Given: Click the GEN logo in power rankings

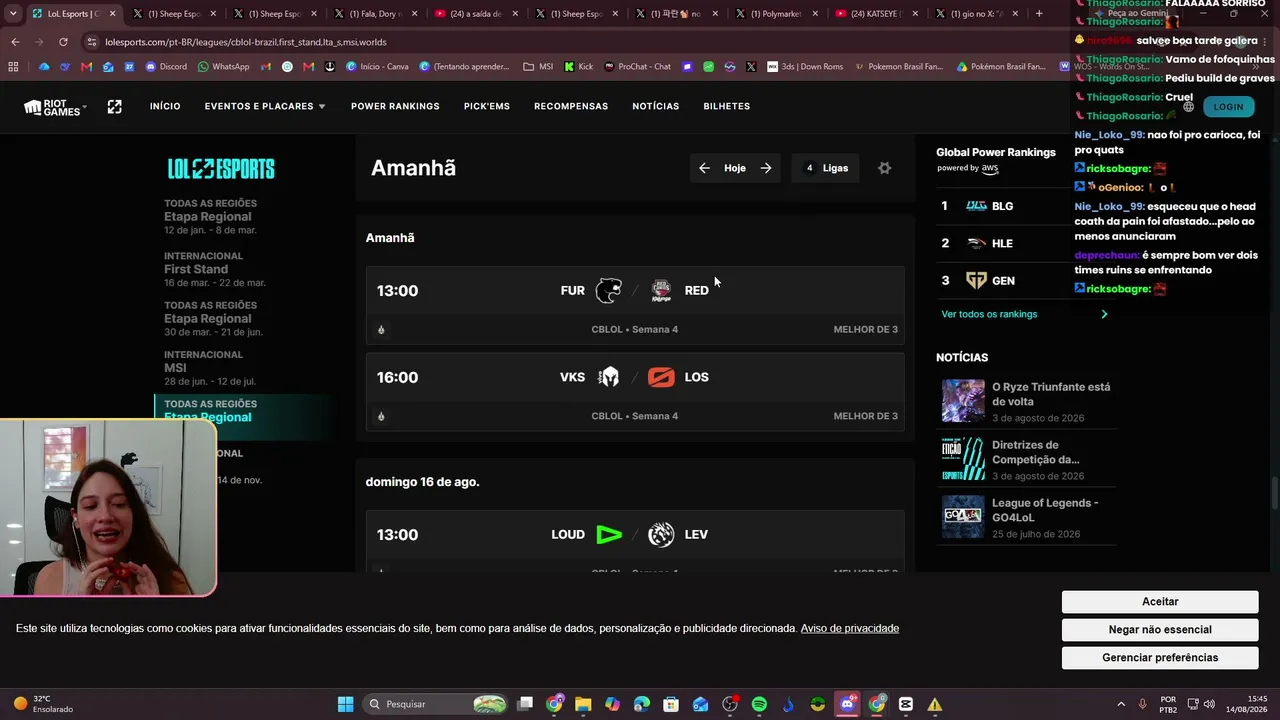Looking at the screenshot, I should [x=976, y=281].
